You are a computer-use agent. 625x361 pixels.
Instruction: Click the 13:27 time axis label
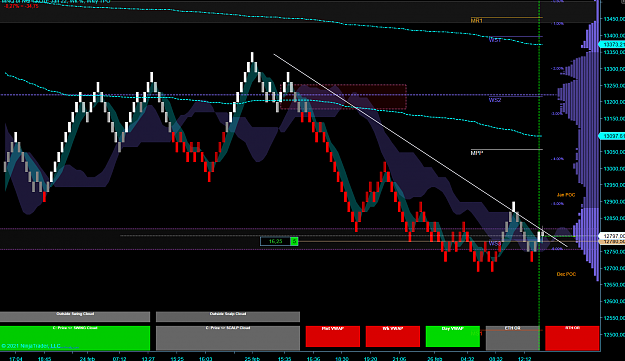(x=148, y=358)
